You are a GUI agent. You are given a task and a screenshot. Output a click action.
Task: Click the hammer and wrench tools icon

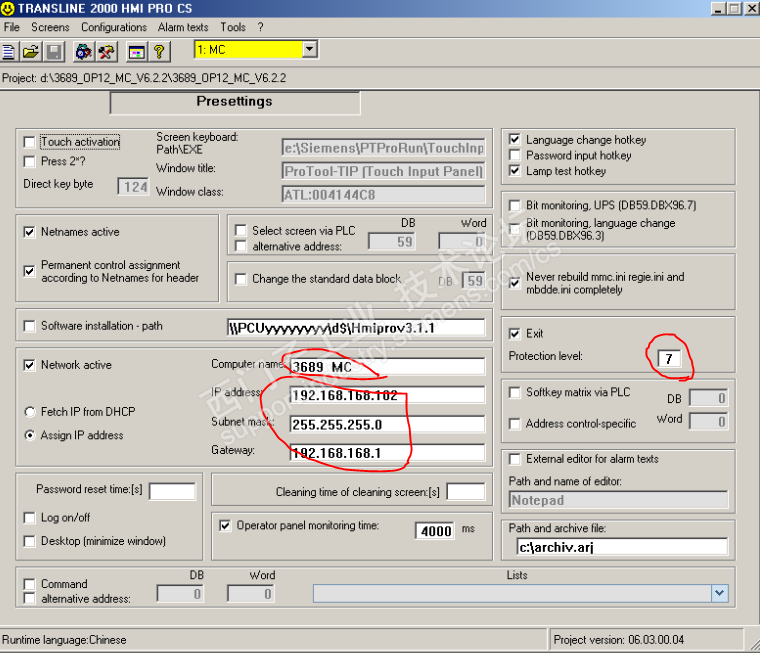click(107, 51)
